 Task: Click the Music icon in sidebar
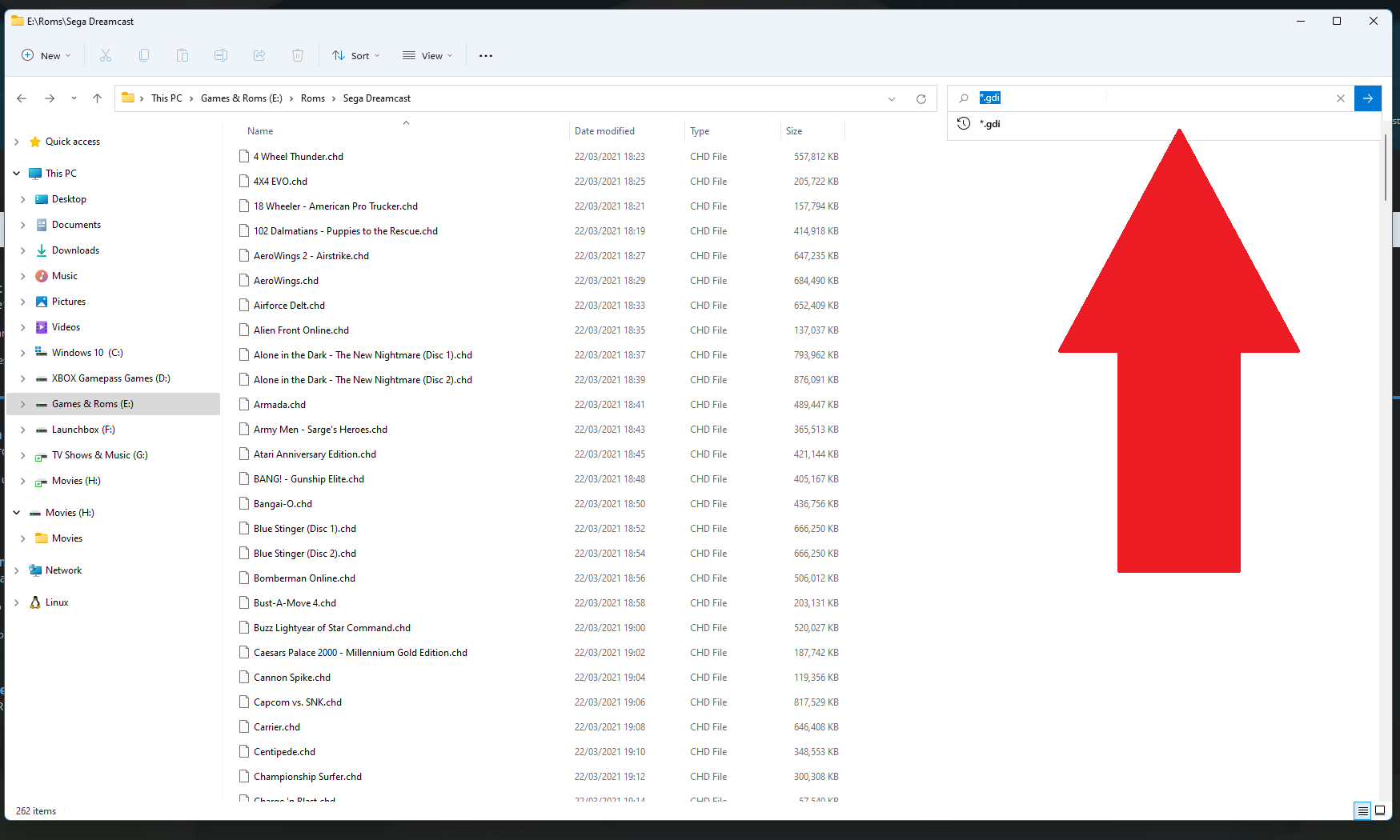[x=42, y=276]
